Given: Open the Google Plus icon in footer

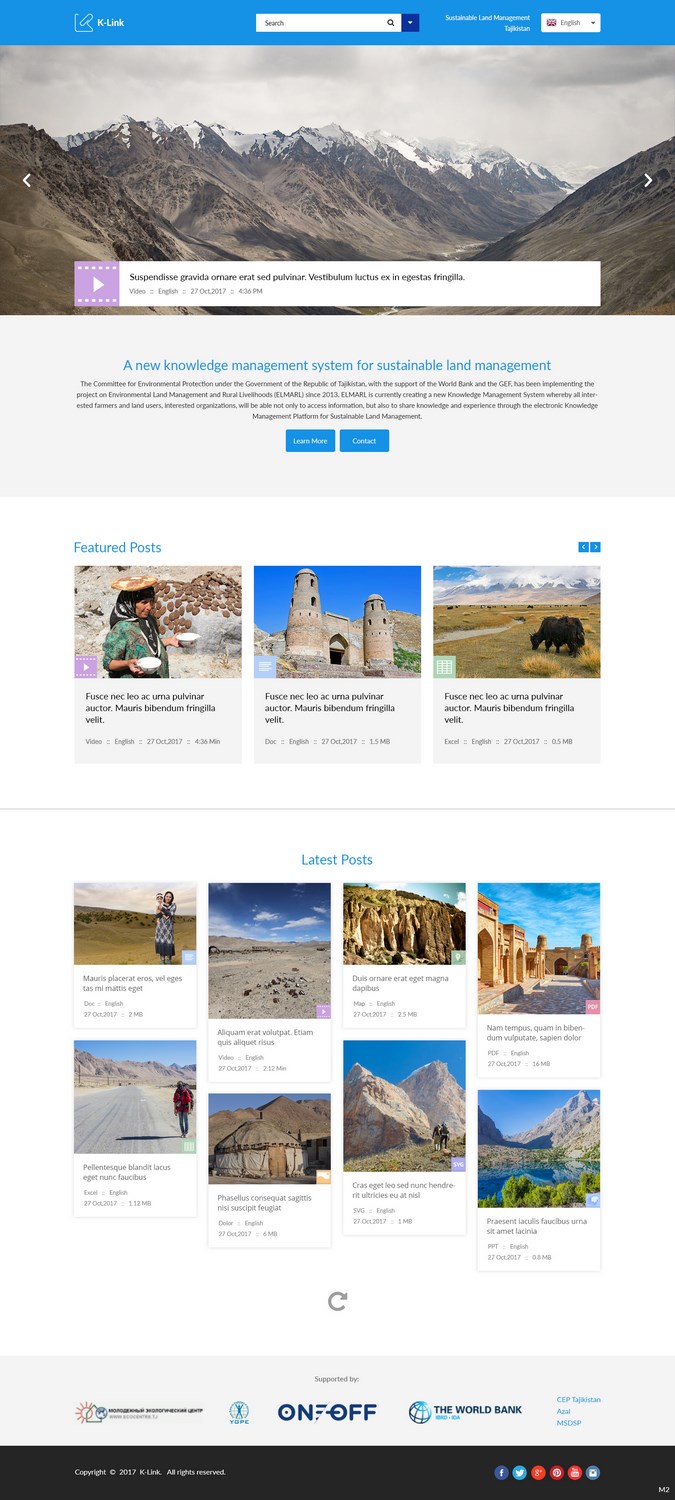Looking at the screenshot, I should [x=538, y=1472].
